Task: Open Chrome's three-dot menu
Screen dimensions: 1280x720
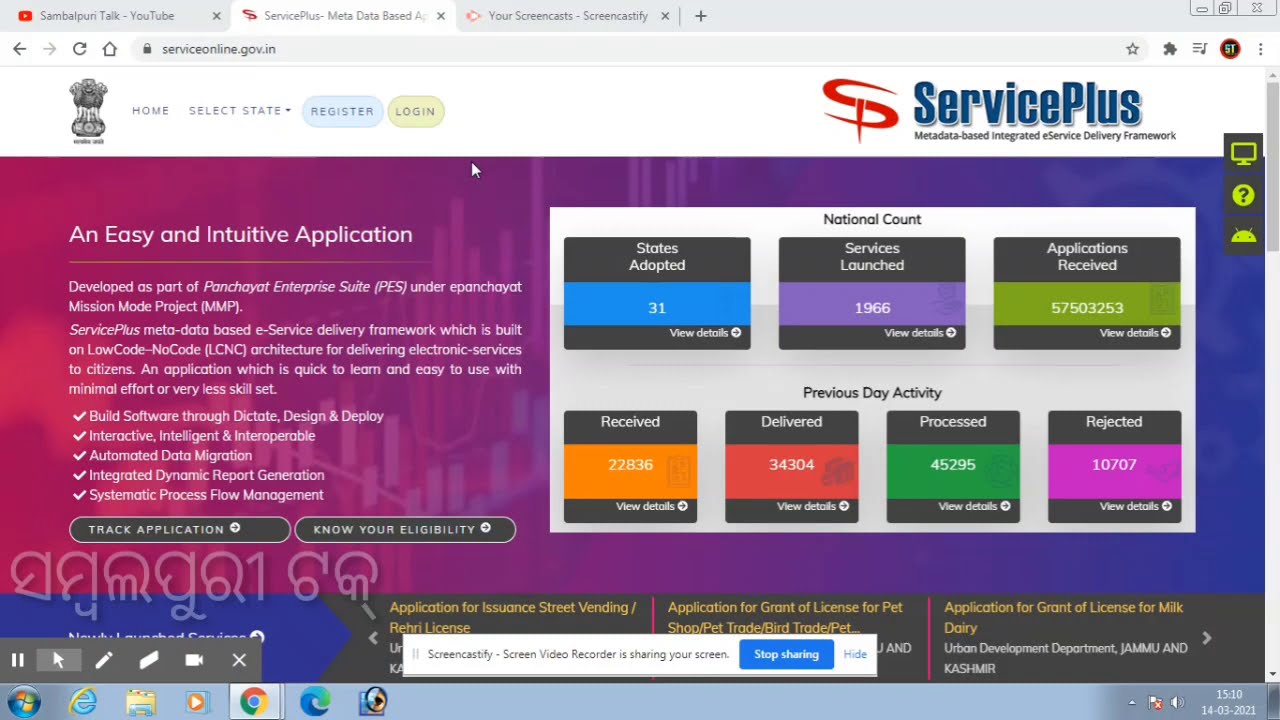Action: coord(1260,49)
